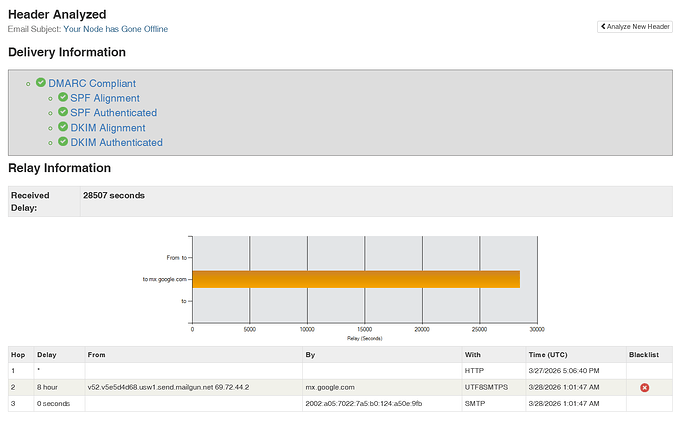Click the Blacklist column header
This screenshot has height=425, width=690.
point(644,354)
